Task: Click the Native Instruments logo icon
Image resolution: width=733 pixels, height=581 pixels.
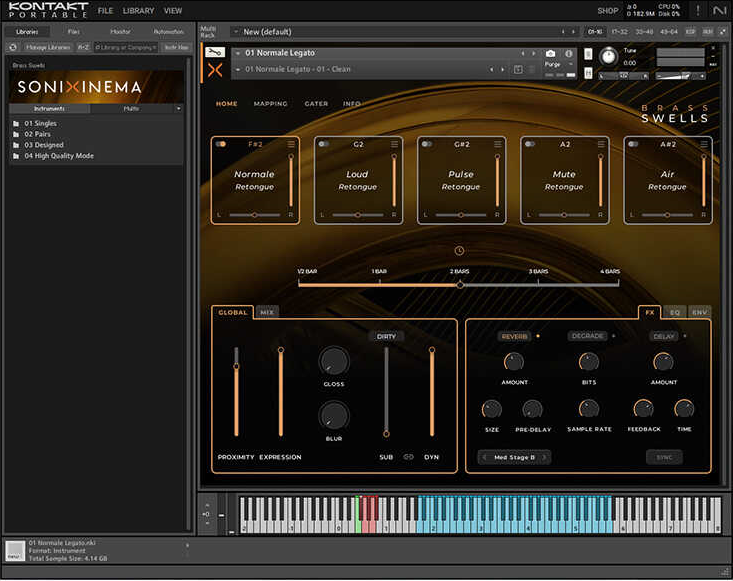Action: (x=719, y=10)
